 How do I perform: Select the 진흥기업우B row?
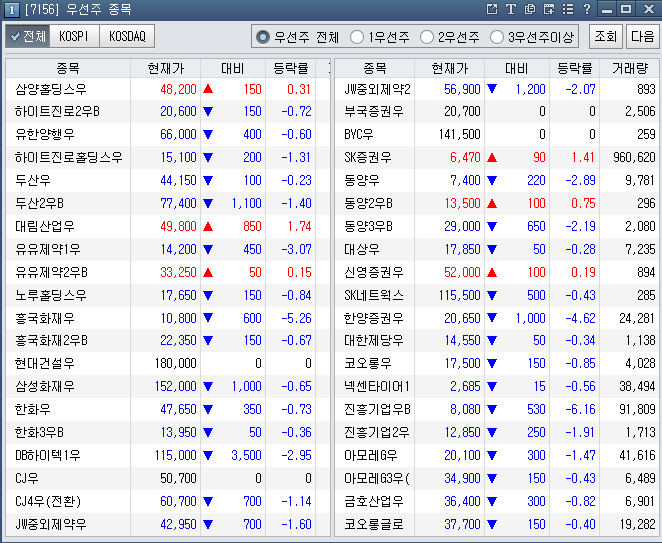click(497, 409)
